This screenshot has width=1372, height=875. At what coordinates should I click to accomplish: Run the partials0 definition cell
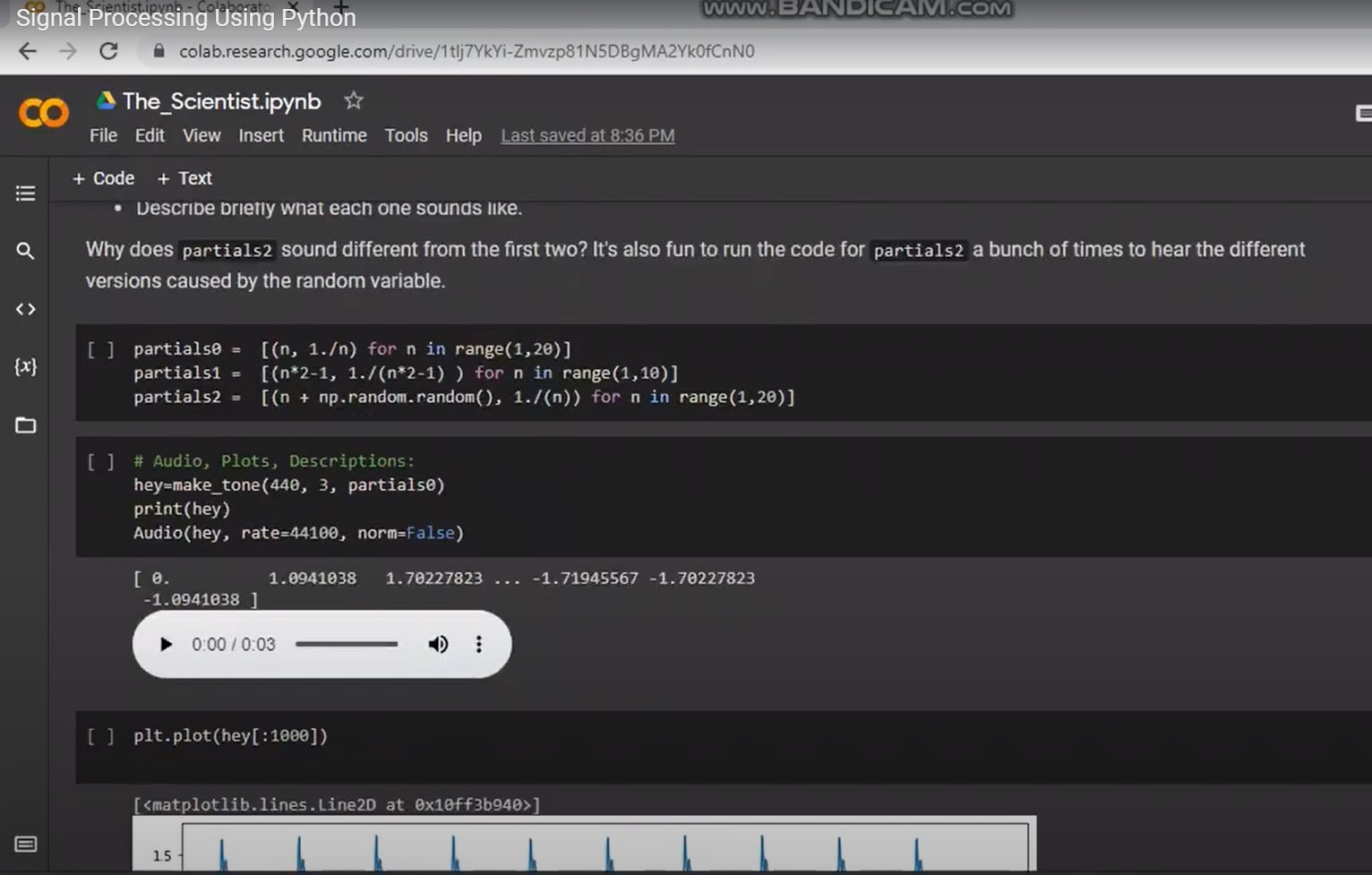100,349
